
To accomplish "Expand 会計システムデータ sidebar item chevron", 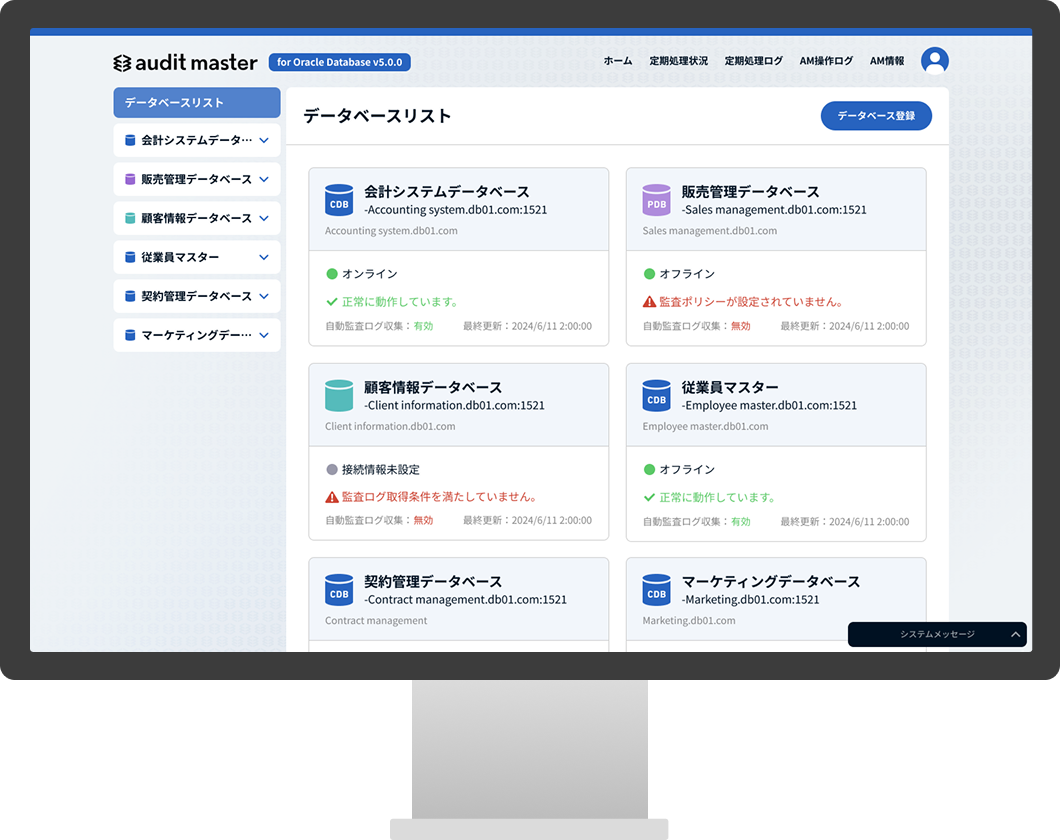I will click(264, 141).
